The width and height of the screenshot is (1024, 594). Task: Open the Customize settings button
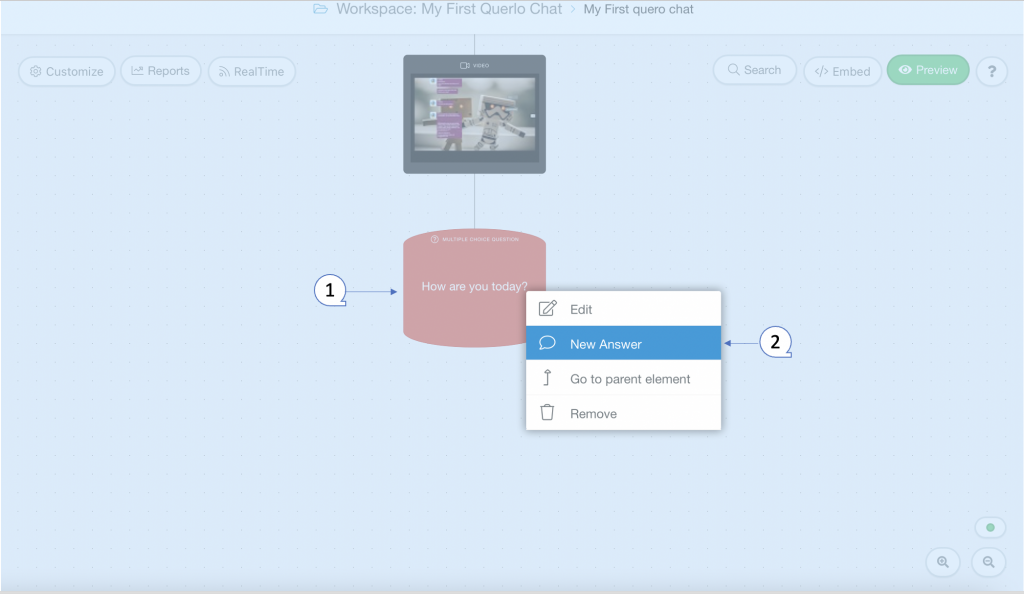67,71
